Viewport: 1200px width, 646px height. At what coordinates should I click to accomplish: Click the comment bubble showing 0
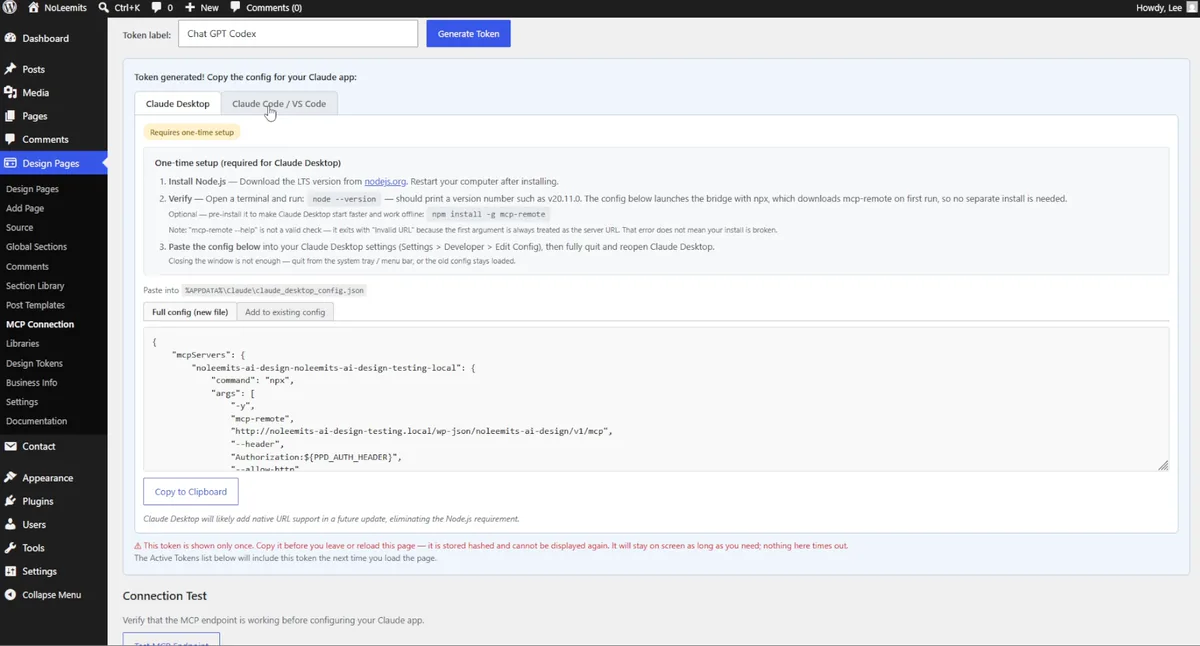tap(162, 7)
